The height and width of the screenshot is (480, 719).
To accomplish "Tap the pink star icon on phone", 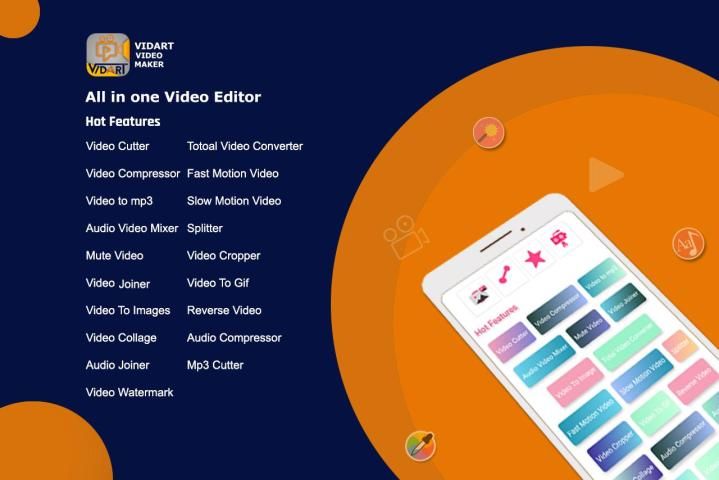I will [535, 258].
